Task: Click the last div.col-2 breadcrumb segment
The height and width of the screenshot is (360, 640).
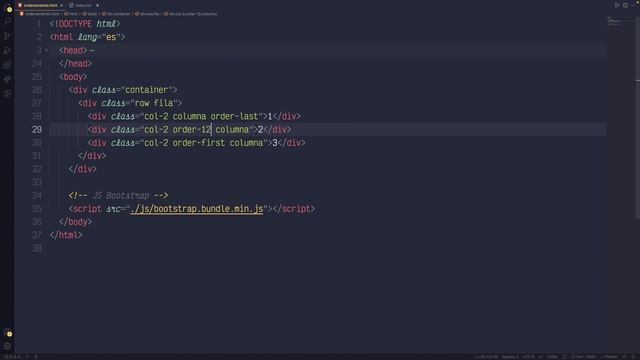Action: click(x=191, y=14)
